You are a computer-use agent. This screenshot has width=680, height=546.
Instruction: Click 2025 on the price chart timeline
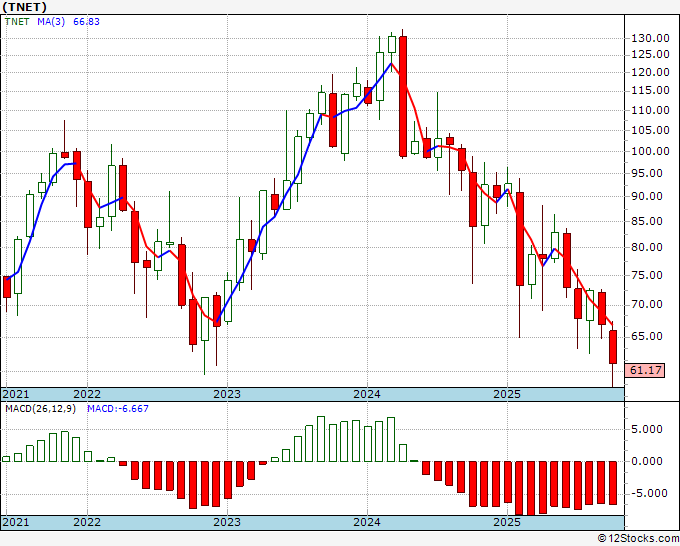pos(507,394)
